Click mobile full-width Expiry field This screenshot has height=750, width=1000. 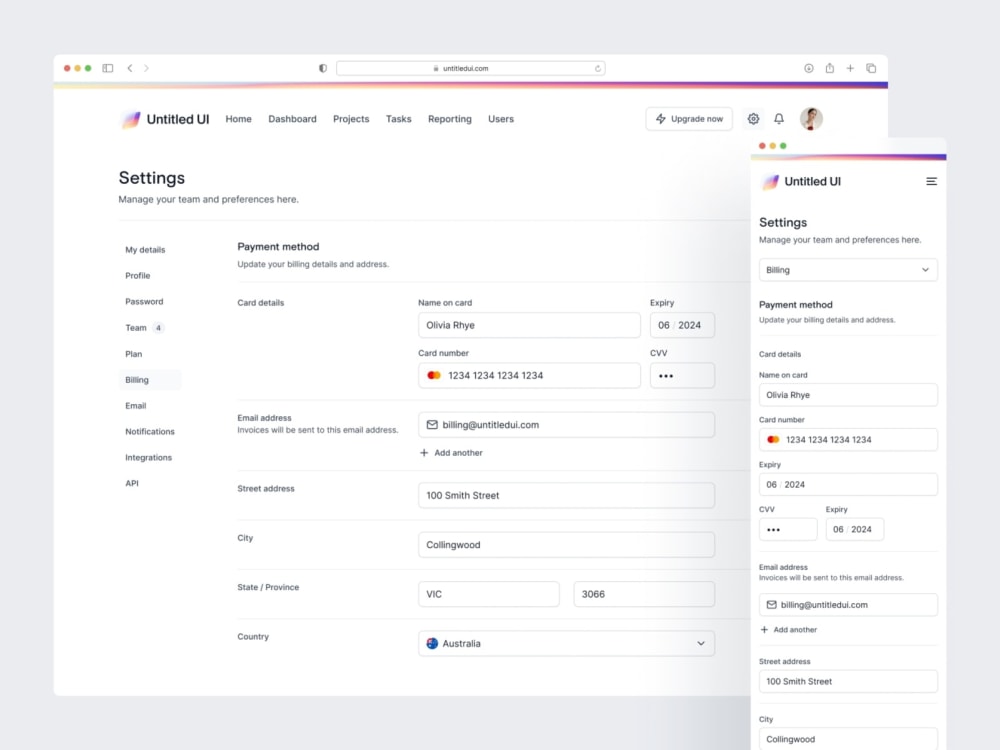pyautogui.click(x=848, y=485)
